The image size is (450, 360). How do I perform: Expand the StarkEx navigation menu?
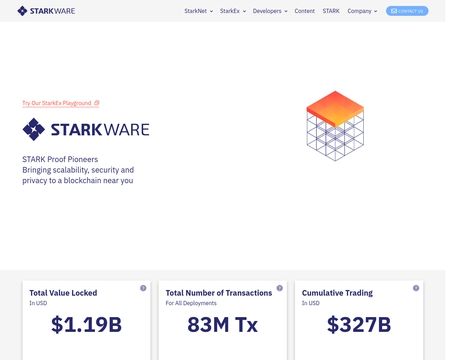(x=233, y=11)
